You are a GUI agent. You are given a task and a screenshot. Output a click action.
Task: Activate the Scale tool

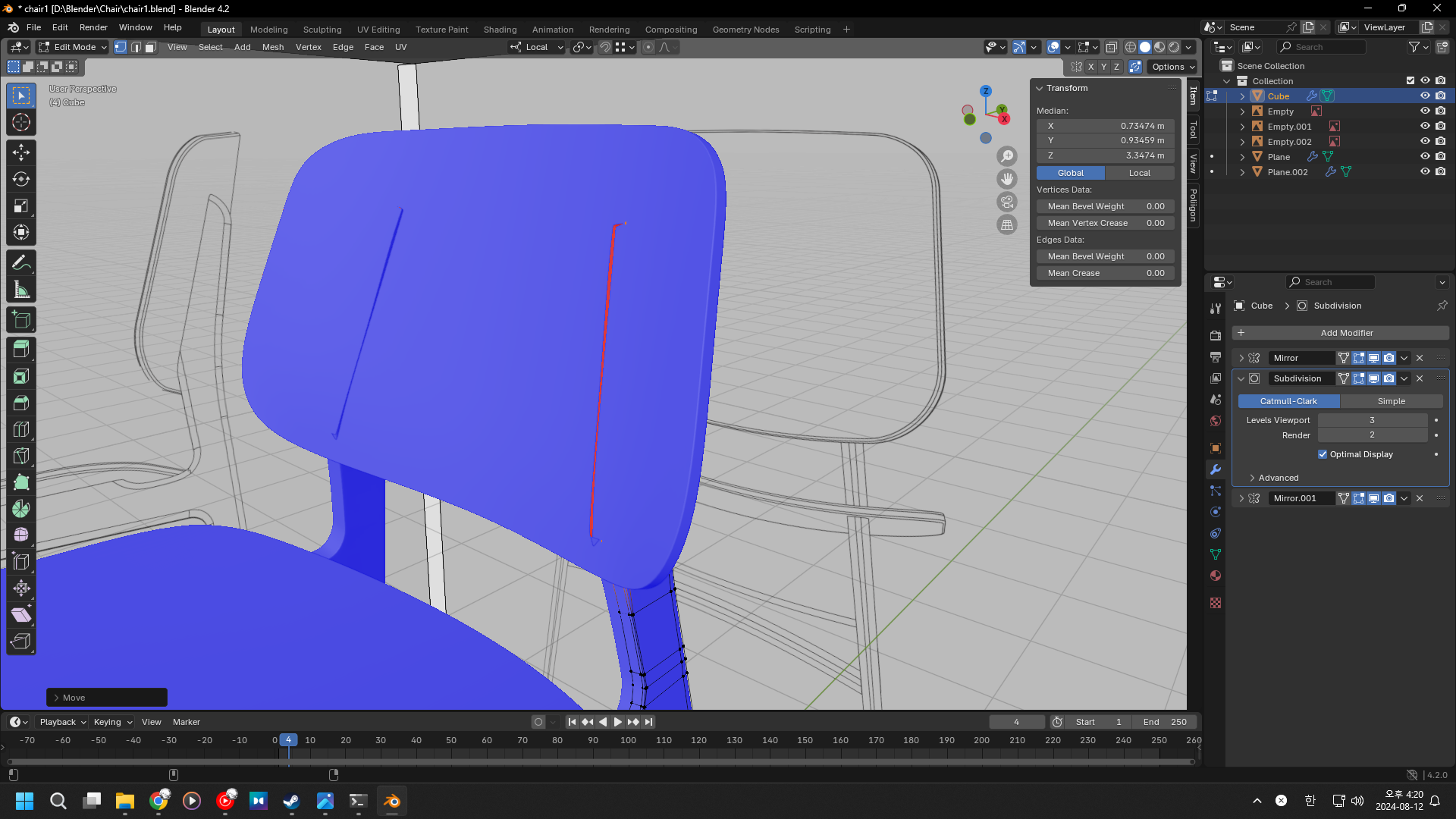click(21, 206)
